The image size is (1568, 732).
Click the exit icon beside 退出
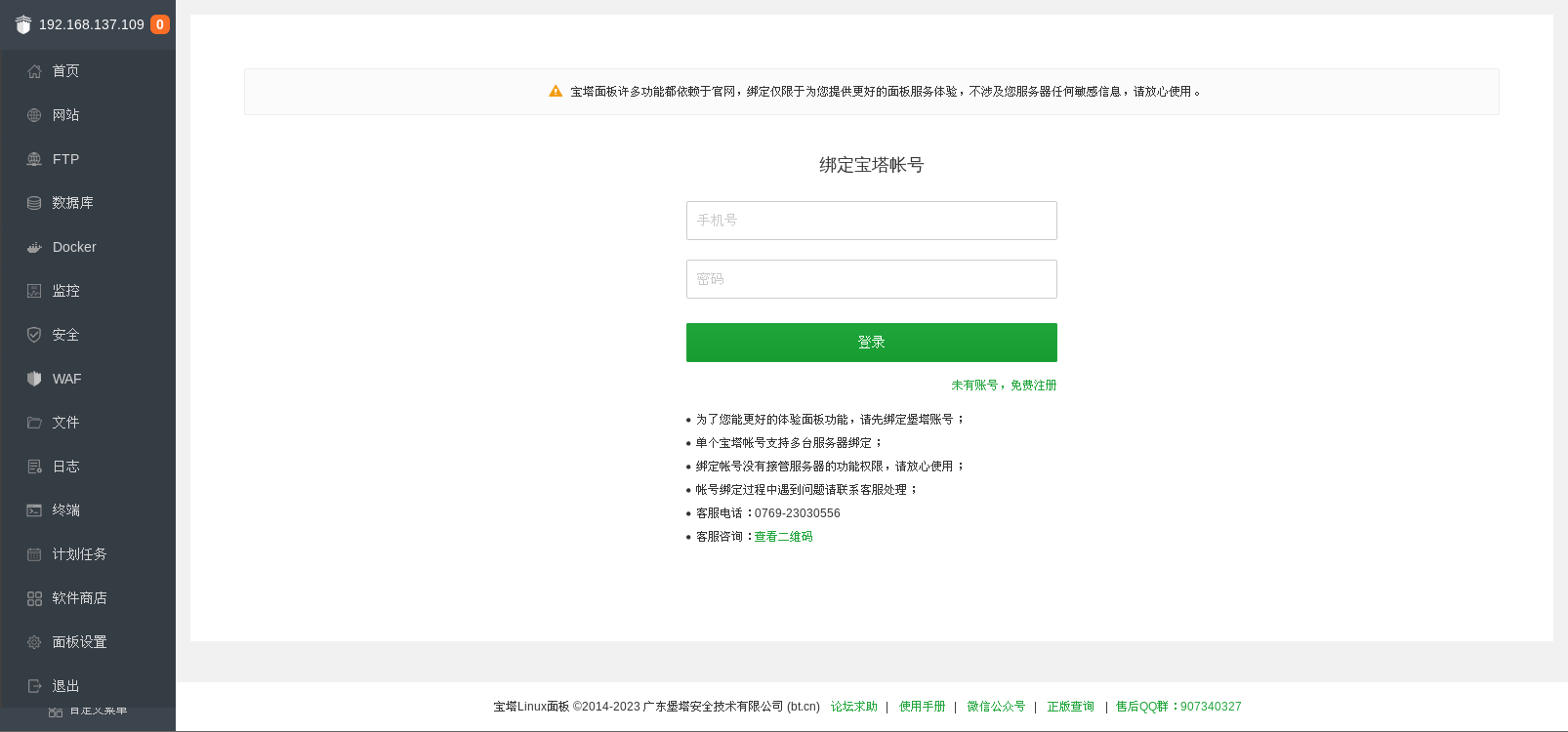[x=34, y=686]
